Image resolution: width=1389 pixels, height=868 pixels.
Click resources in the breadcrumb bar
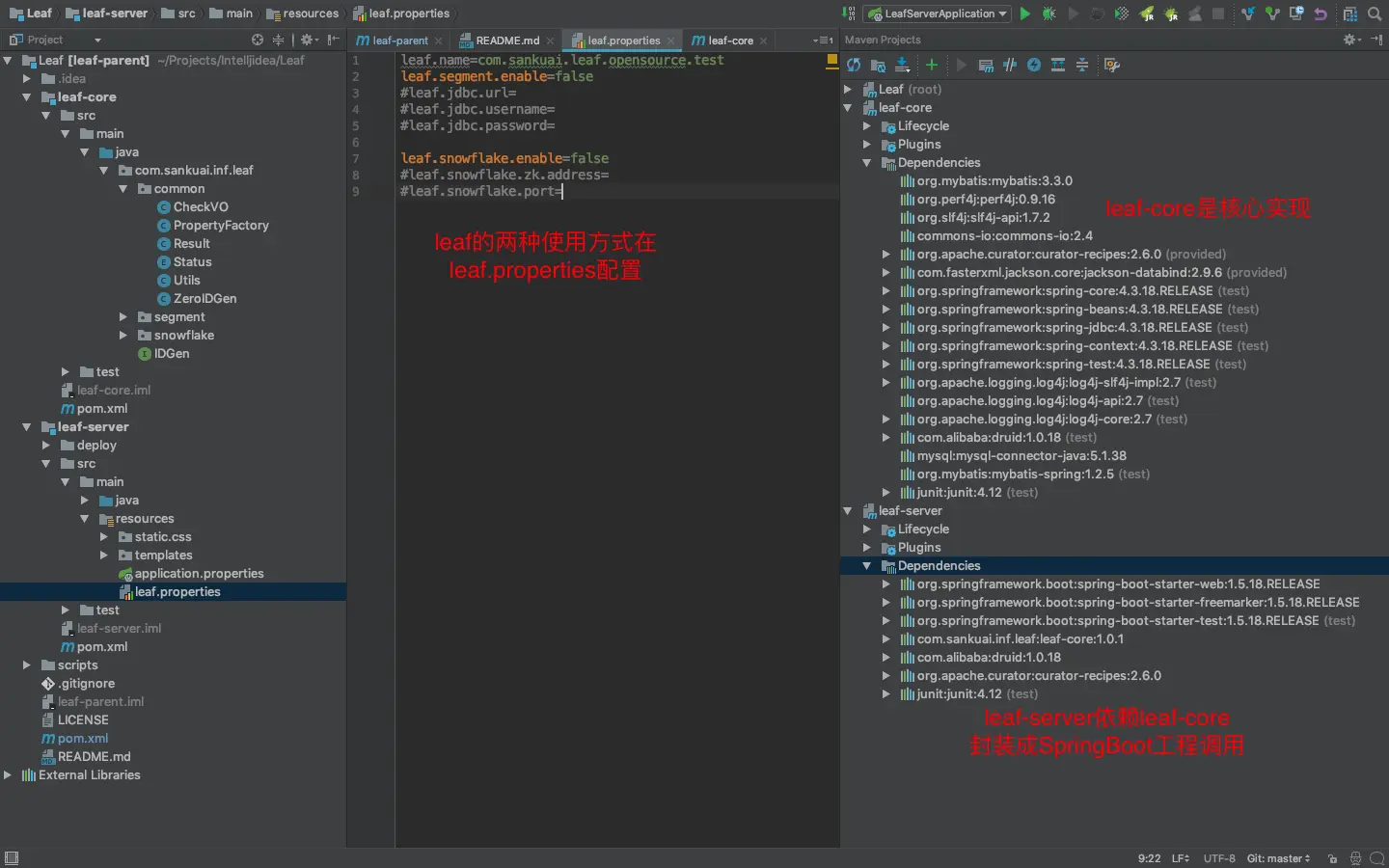coord(303,14)
